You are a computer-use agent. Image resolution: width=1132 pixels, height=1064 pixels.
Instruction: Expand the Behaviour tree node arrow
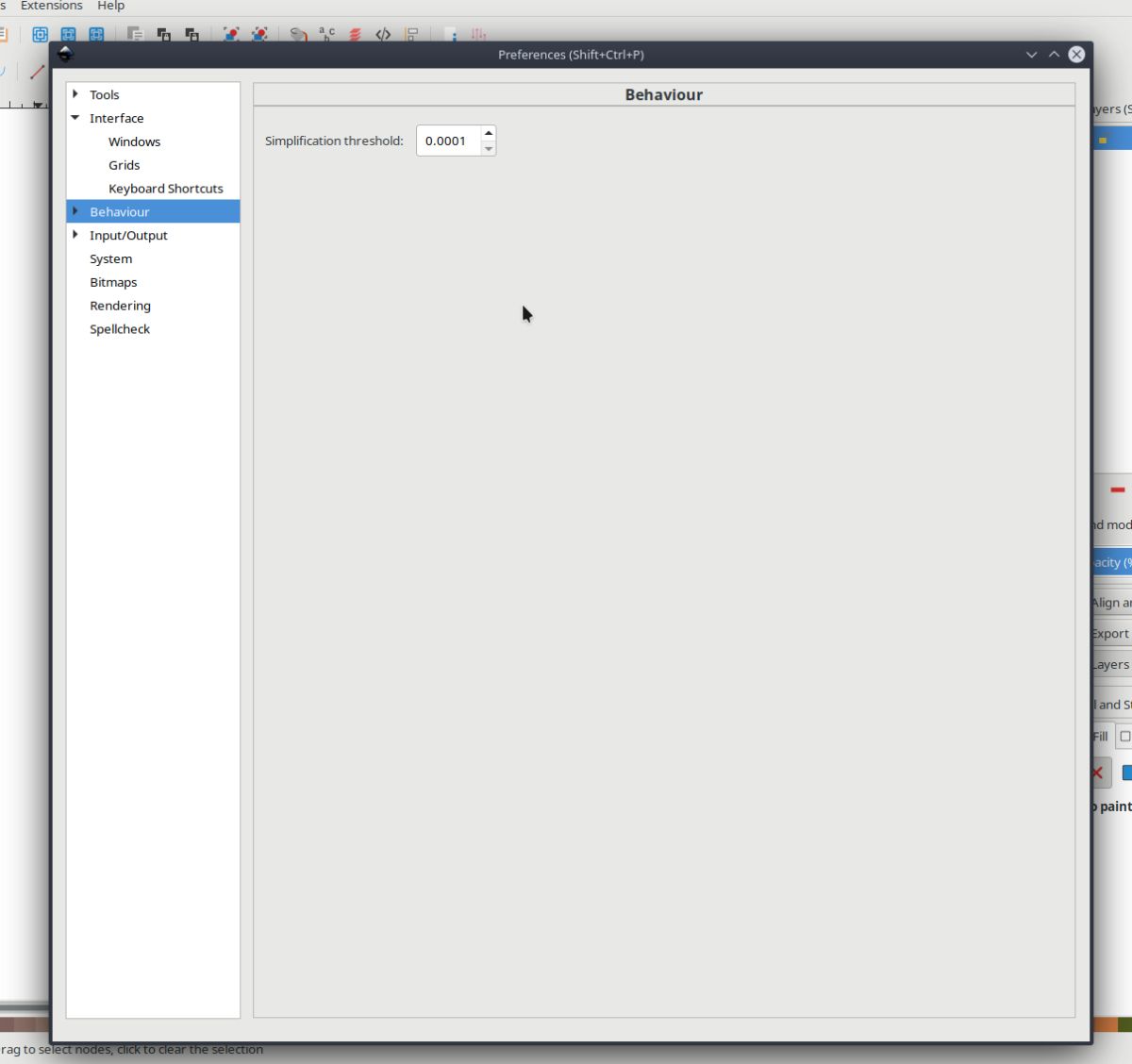click(x=75, y=211)
